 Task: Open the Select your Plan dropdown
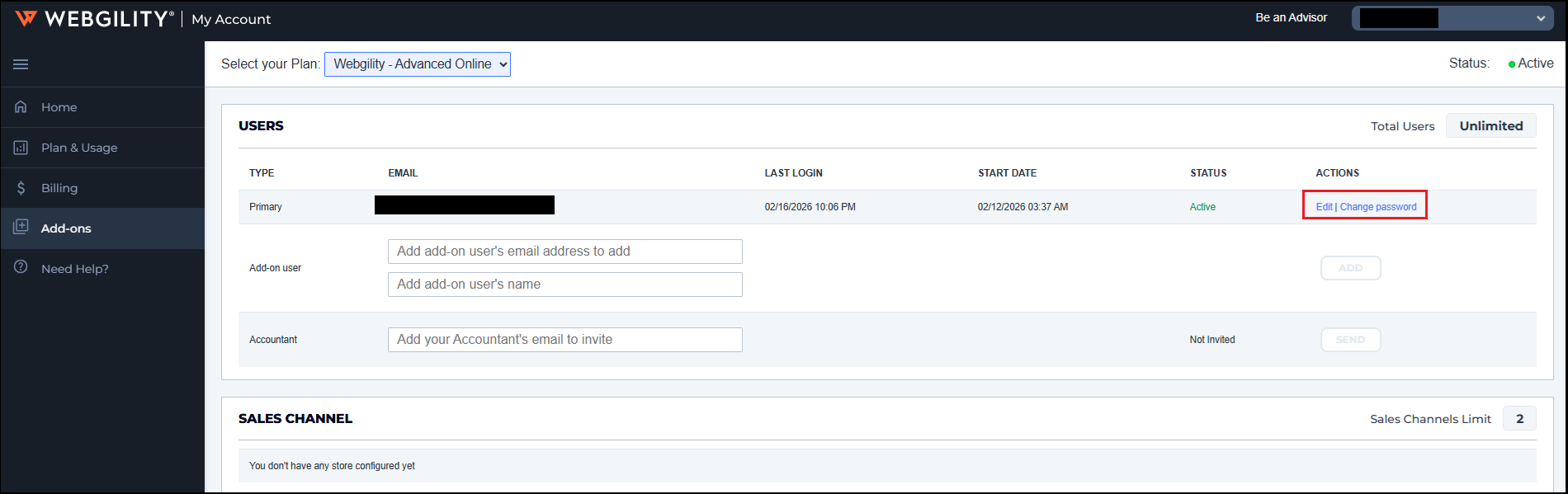(418, 64)
